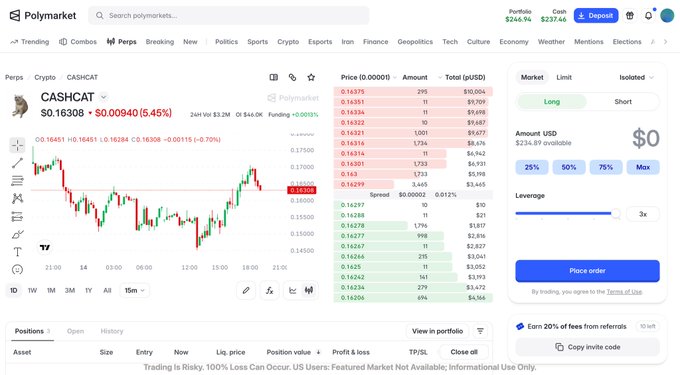680x375 pixels.
Task: Click the Polymarket logo
Action: pos(42,16)
